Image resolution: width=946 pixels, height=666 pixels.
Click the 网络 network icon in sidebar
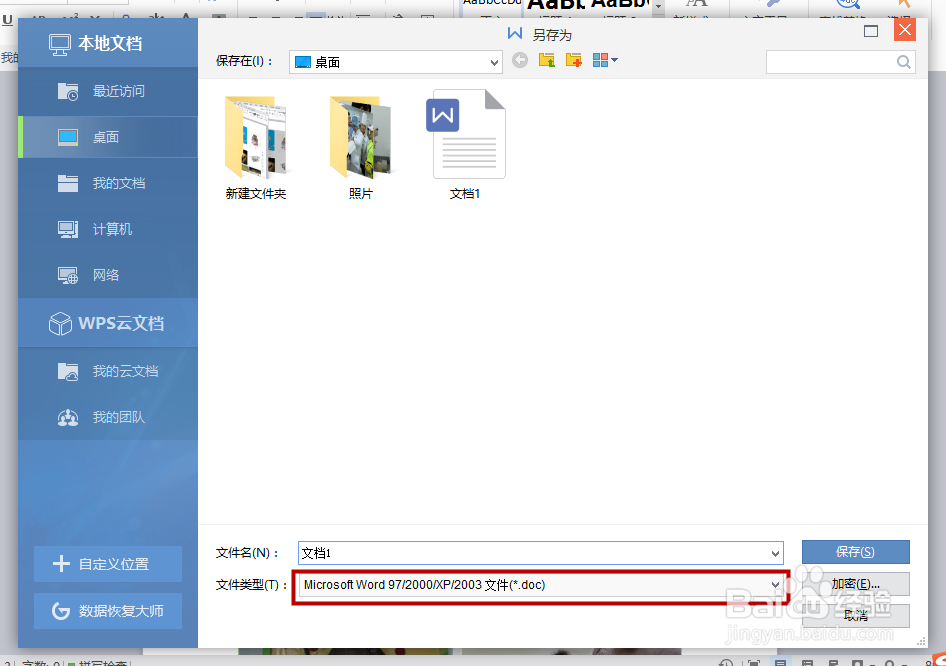(x=68, y=275)
